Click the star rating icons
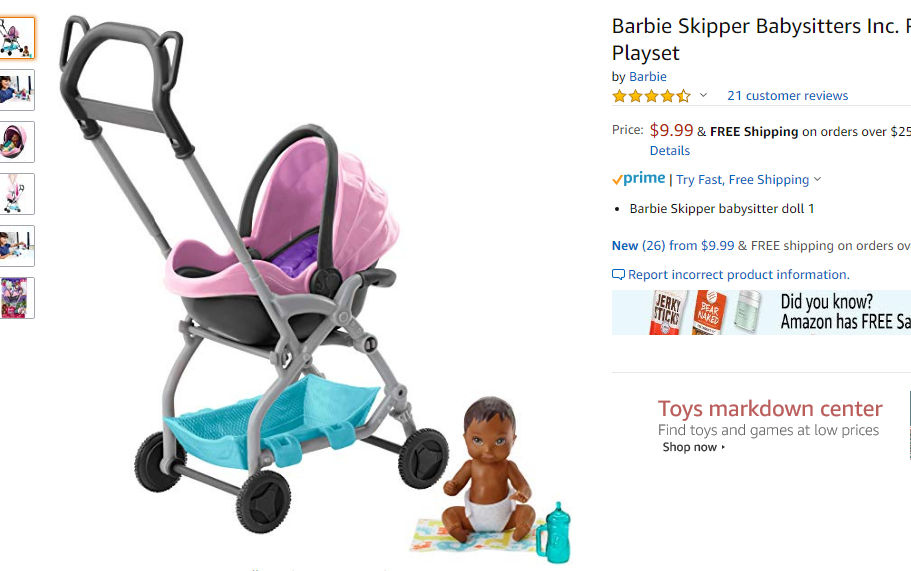 pos(651,96)
